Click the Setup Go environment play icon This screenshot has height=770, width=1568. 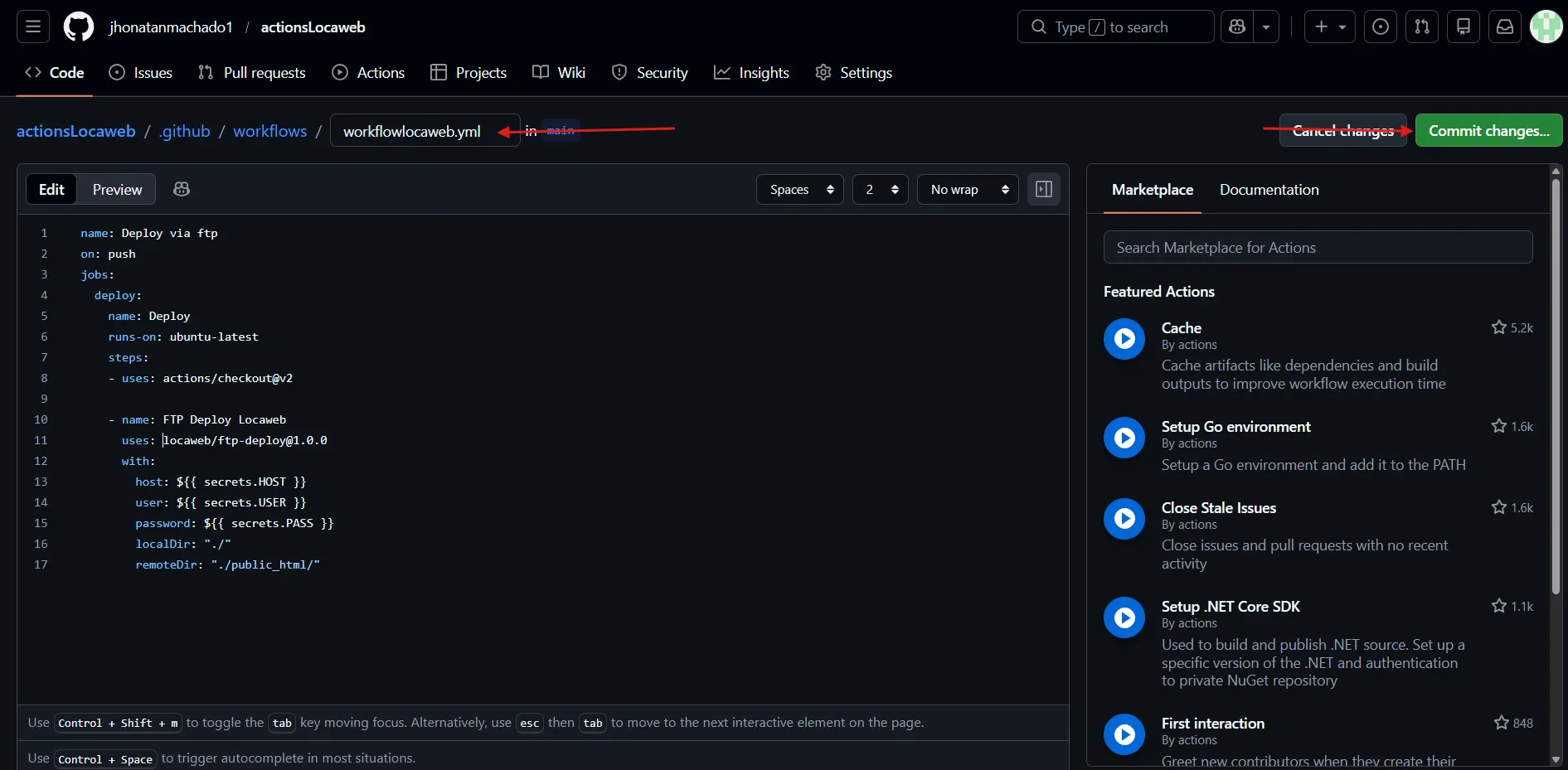coord(1124,438)
